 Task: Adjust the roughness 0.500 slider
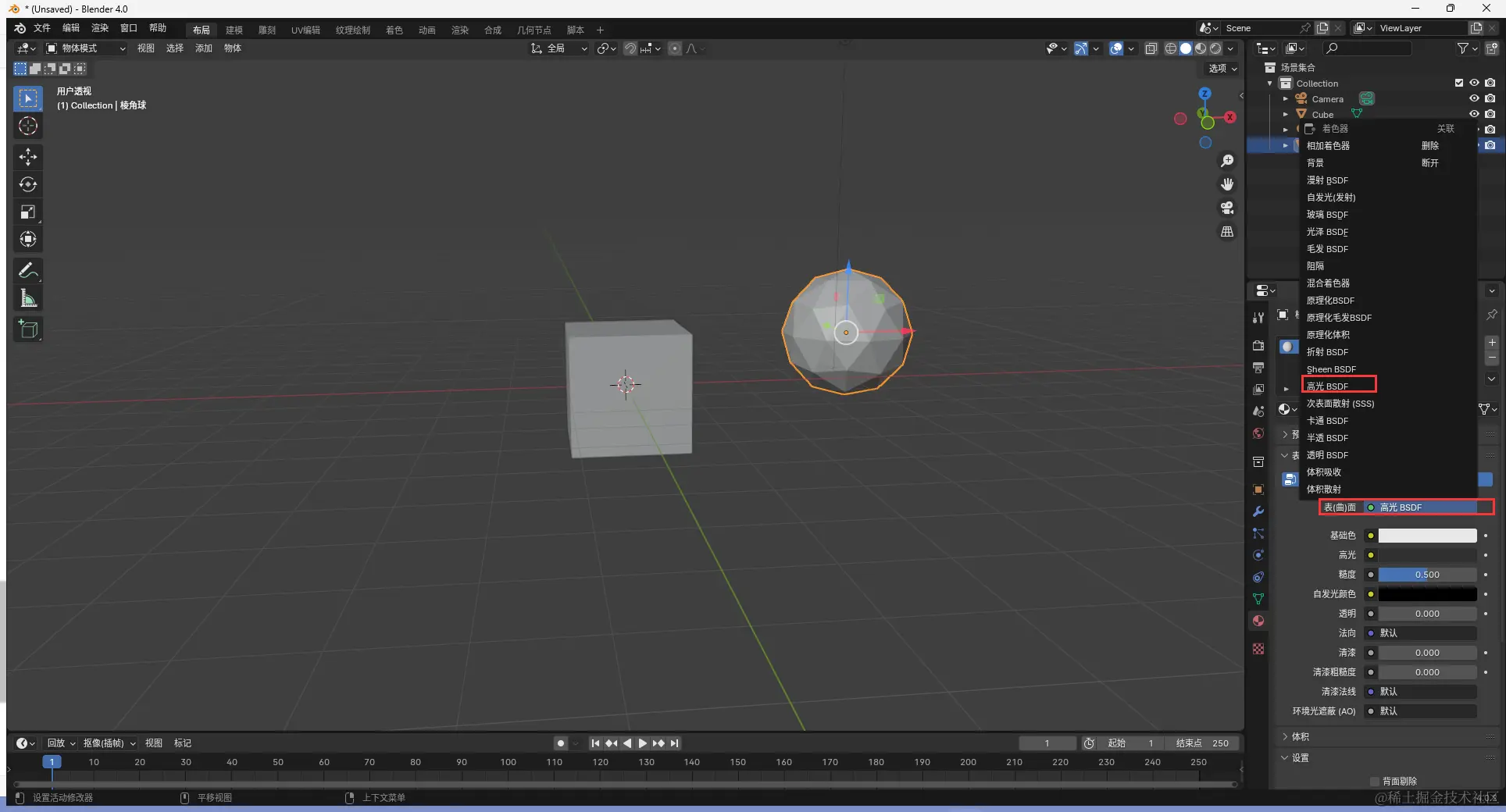click(1427, 575)
